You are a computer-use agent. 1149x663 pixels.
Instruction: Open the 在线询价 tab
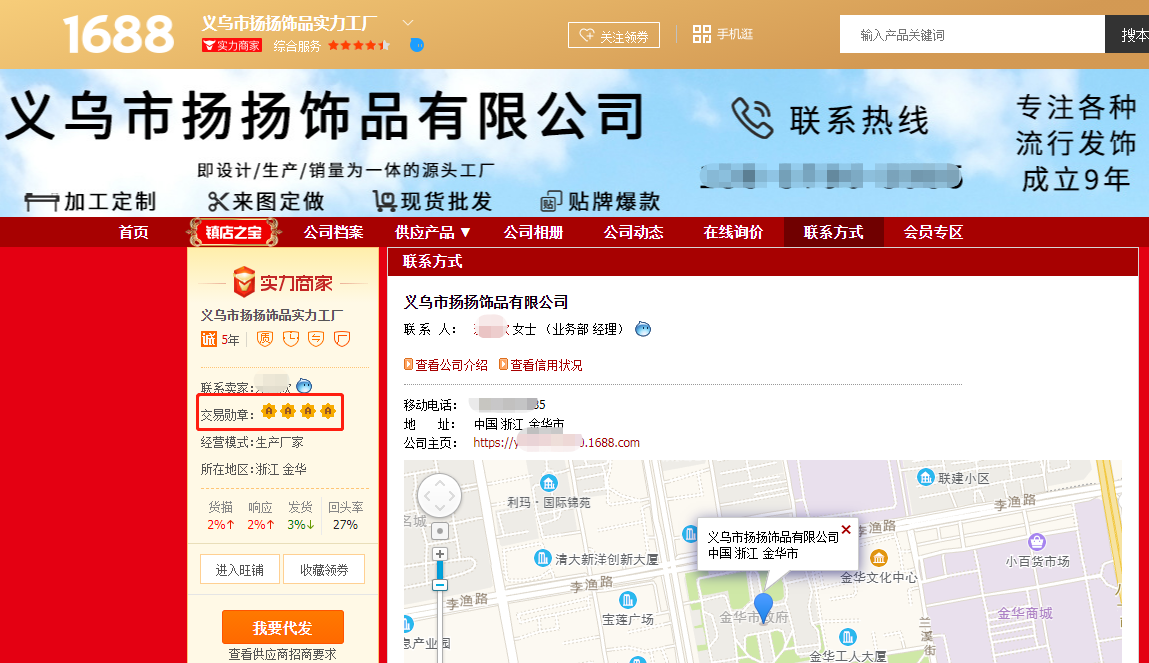click(x=733, y=232)
